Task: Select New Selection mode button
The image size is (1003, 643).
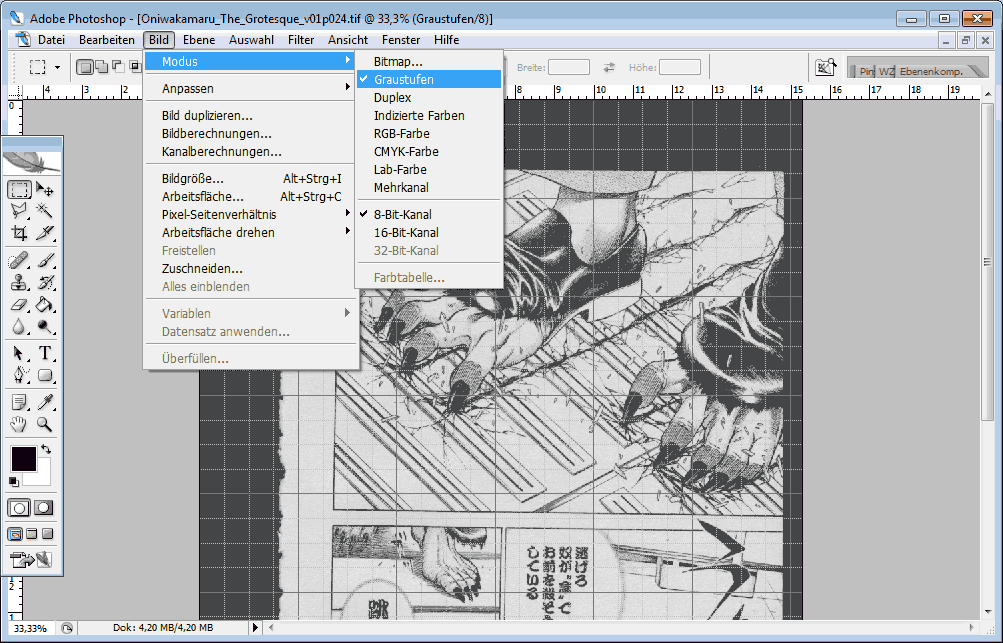Action: pos(84,67)
